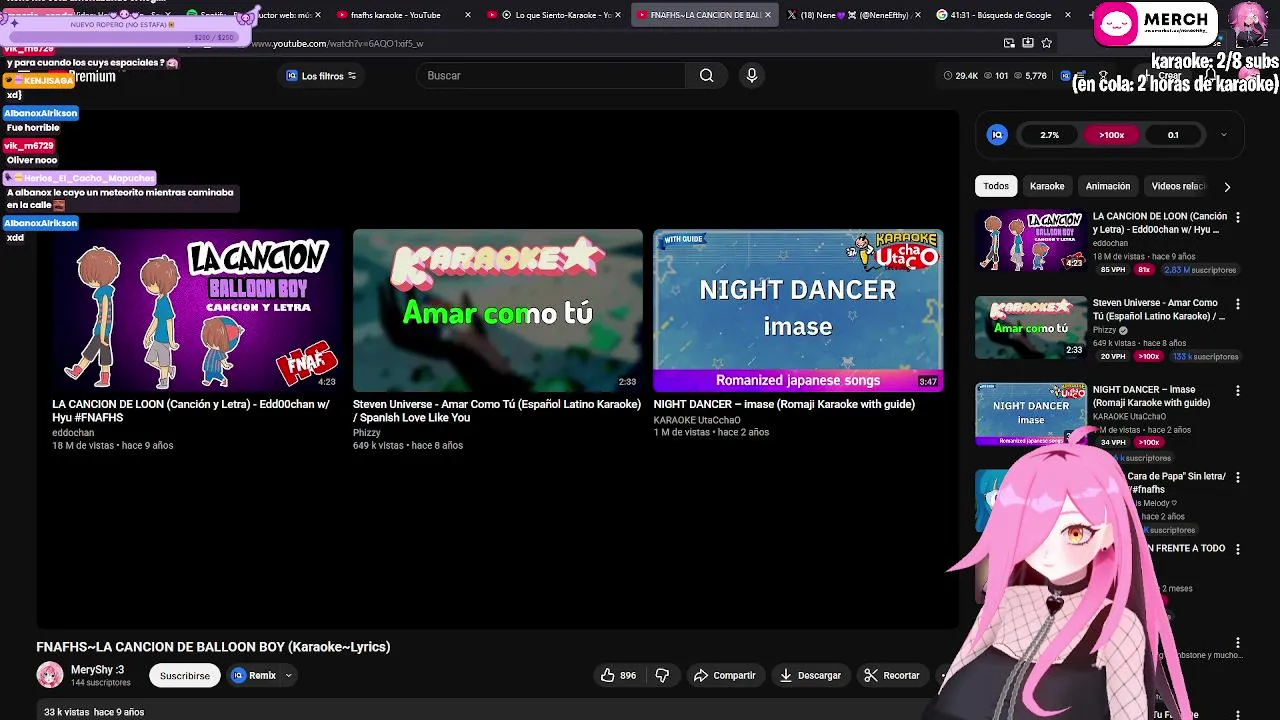Viewport: 1280px width, 720px height.
Task: Click eddochan channel name under end-screen video
Action: click(73, 433)
